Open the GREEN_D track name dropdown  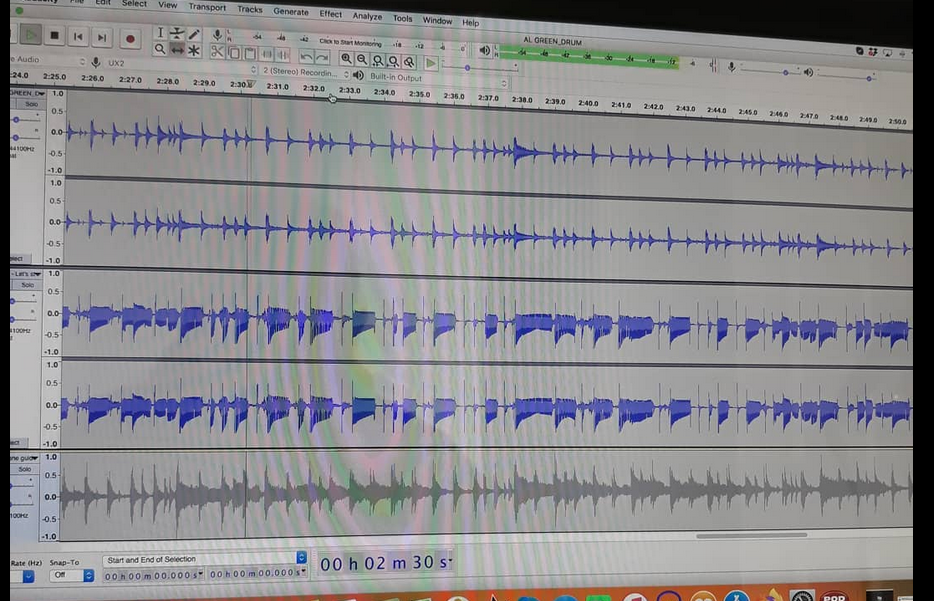click(27, 93)
